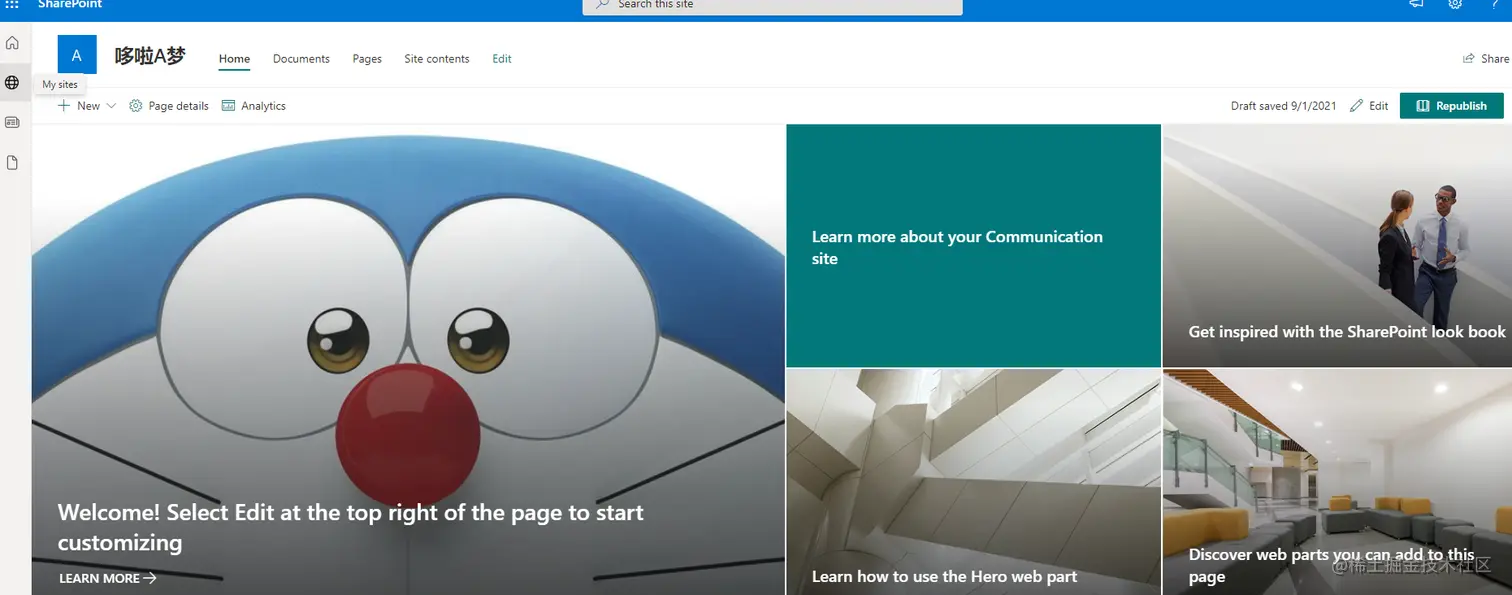Click the Analytics chart icon
This screenshot has height=595, width=1512.
pyautogui.click(x=228, y=106)
